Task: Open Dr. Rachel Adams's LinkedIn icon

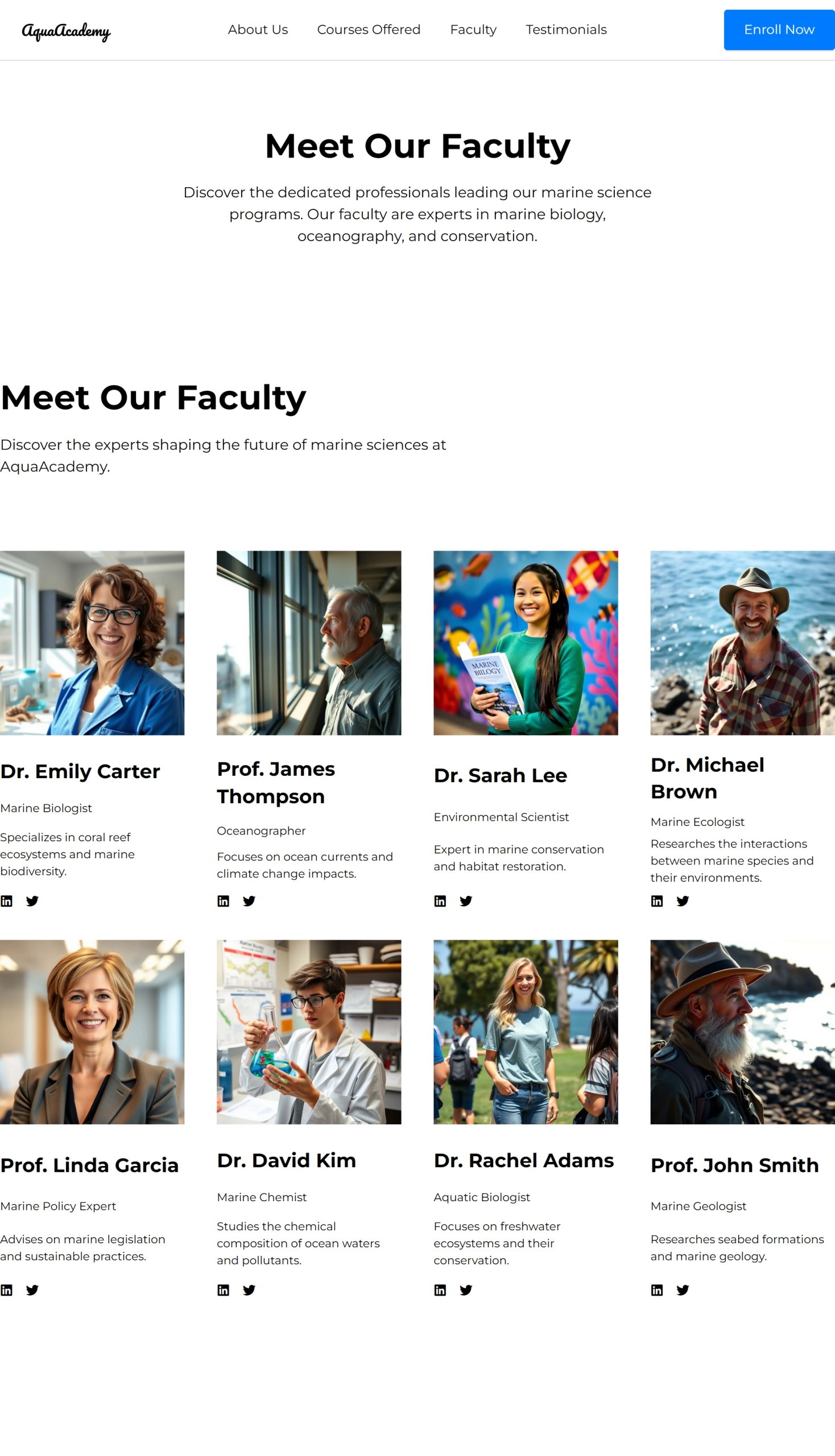Action: click(x=440, y=1290)
